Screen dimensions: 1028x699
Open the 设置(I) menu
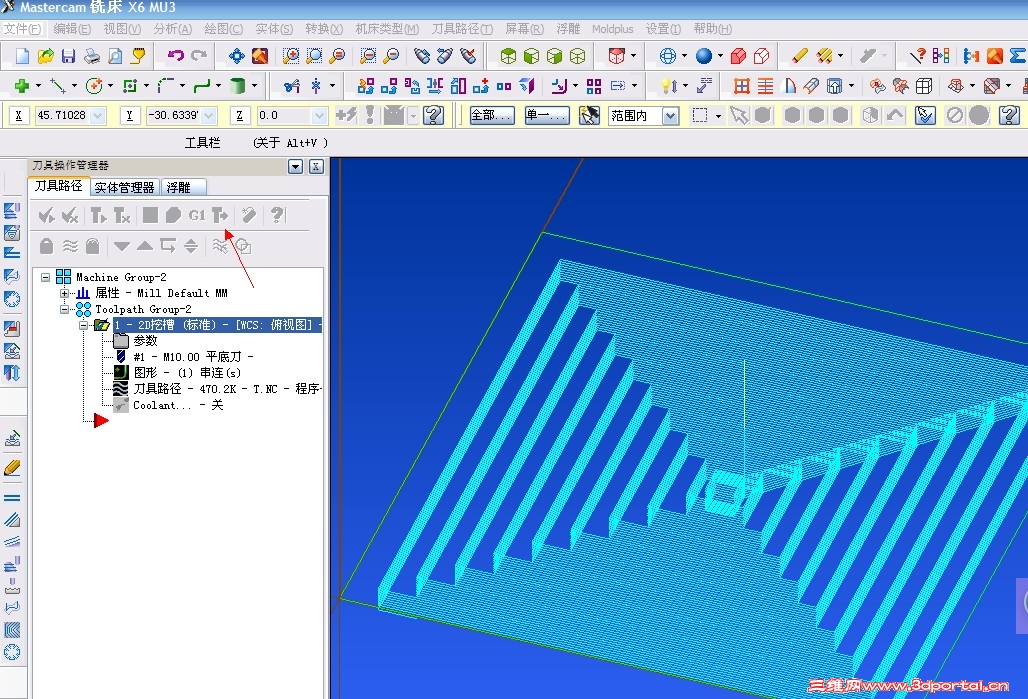tap(663, 29)
